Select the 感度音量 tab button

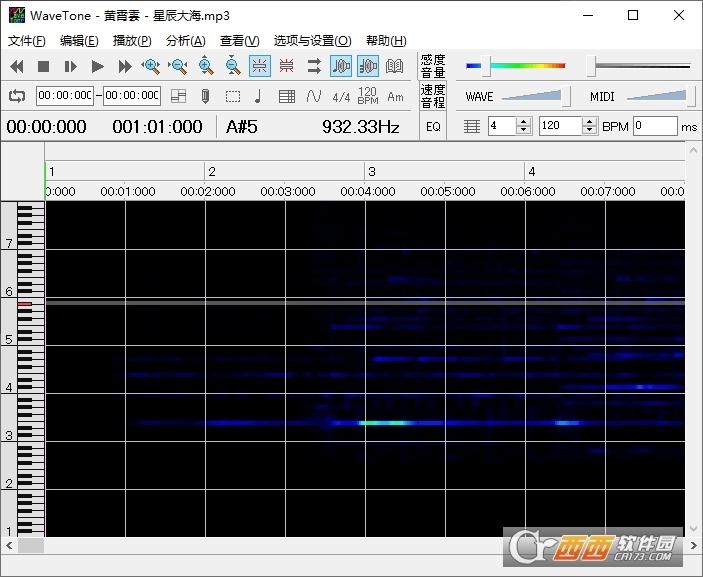tap(433, 66)
